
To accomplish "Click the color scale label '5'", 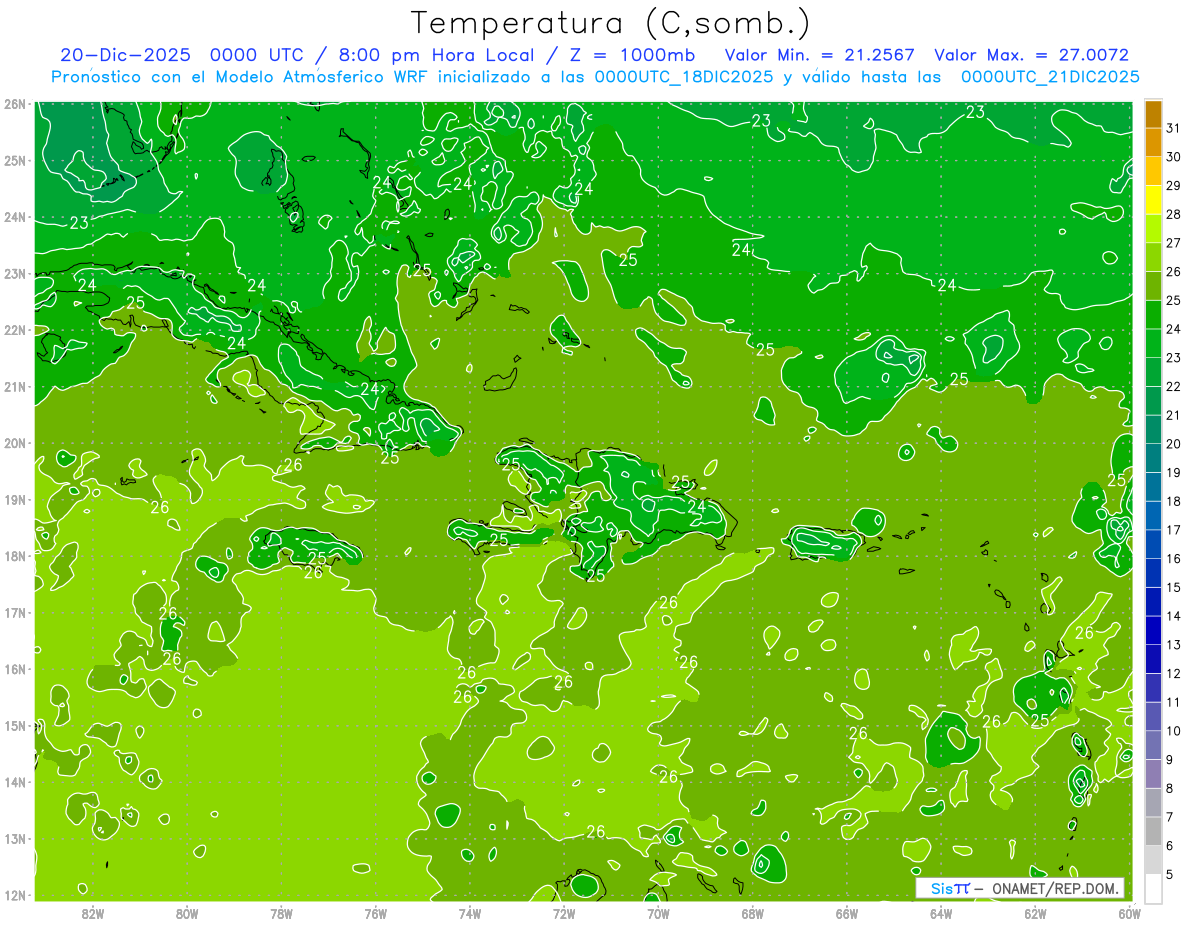I will [x=1169, y=874].
